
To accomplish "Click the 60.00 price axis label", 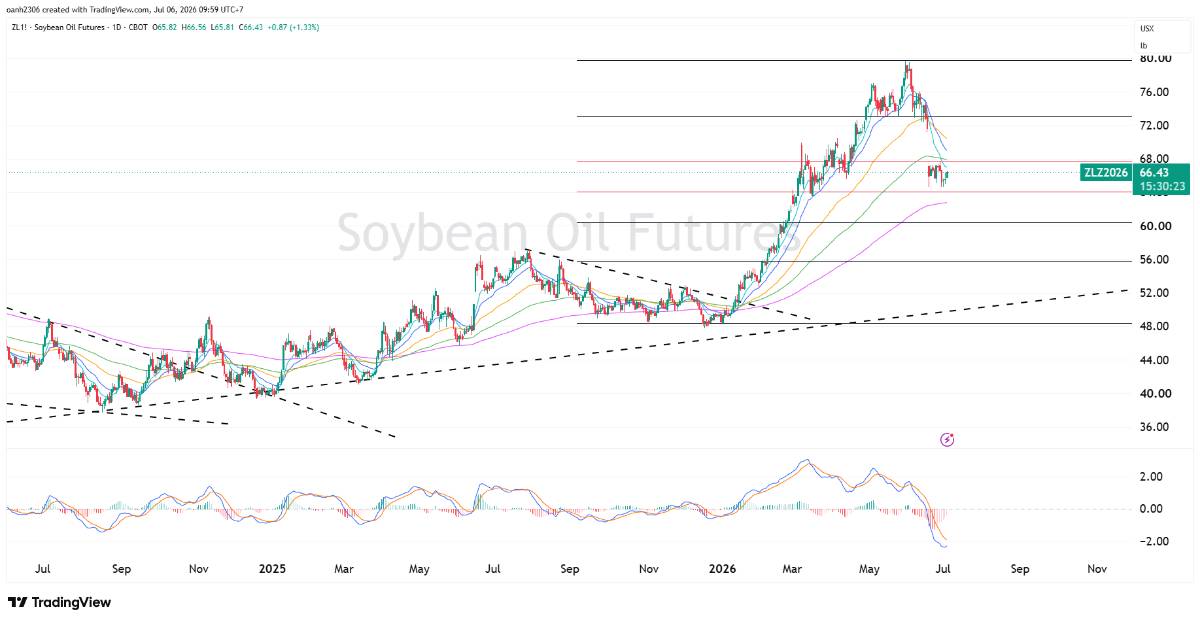I will click(x=1154, y=226).
